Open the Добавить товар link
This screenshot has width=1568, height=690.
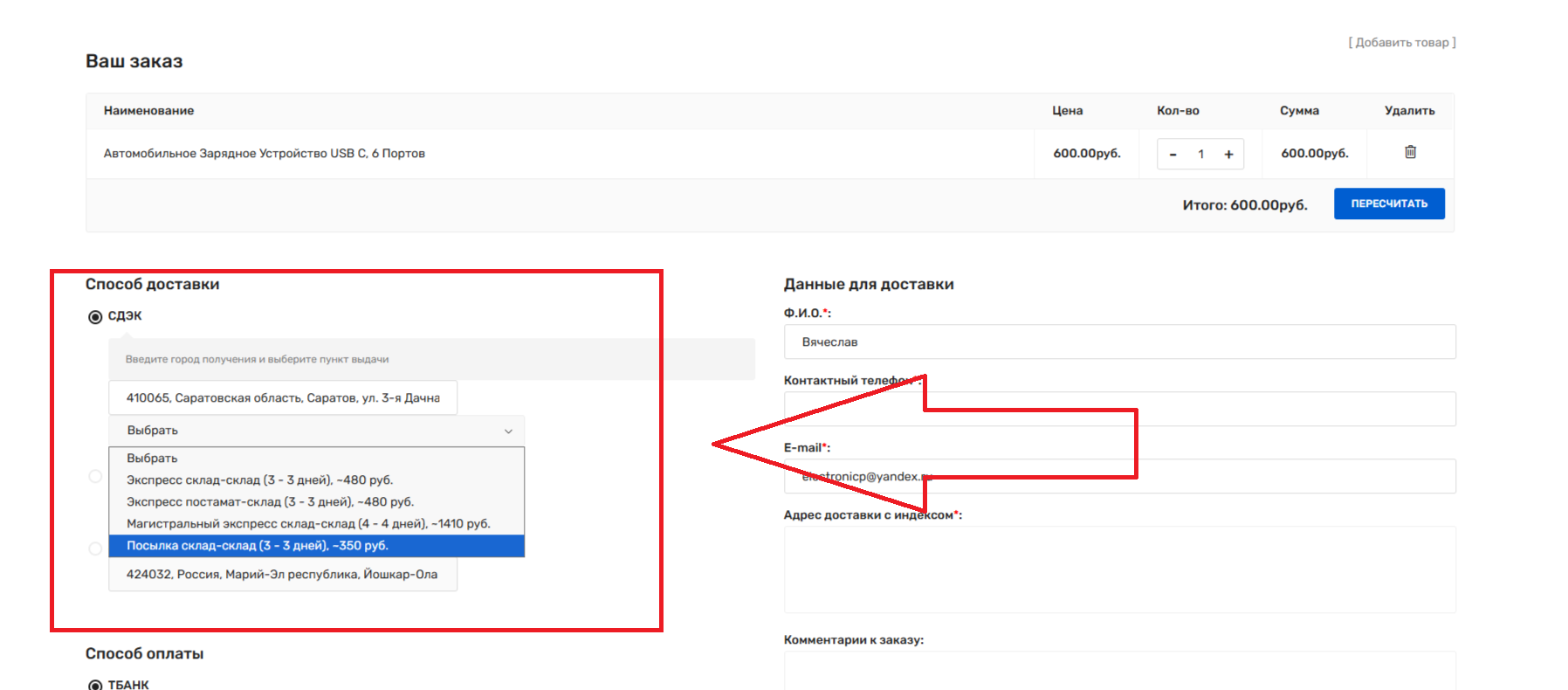point(1401,43)
